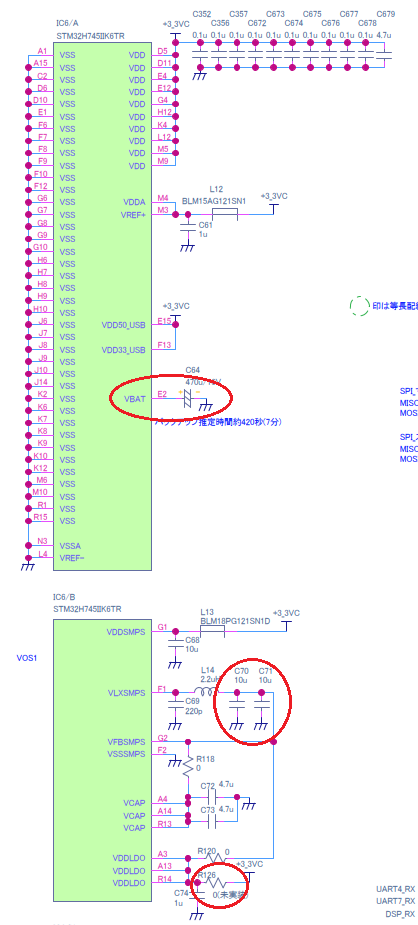The image size is (418, 925).
Task: Select pin number F13
Action: coord(164,346)
